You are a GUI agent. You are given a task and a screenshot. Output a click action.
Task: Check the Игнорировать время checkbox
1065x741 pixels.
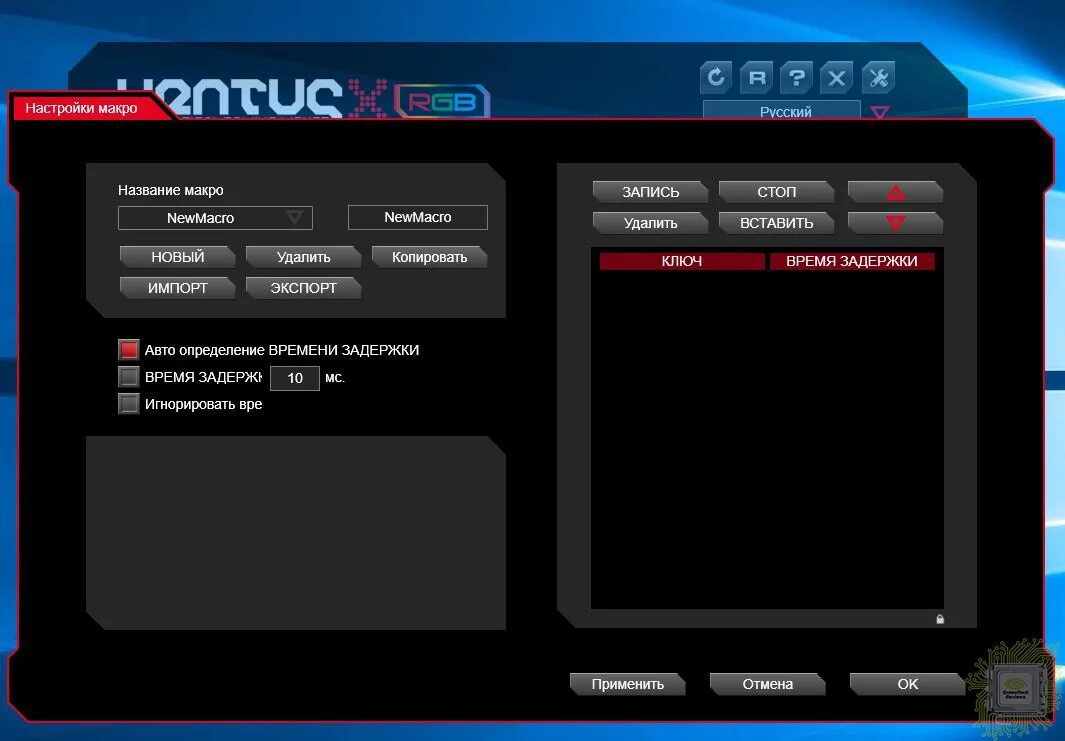click(x=128, y=403)
